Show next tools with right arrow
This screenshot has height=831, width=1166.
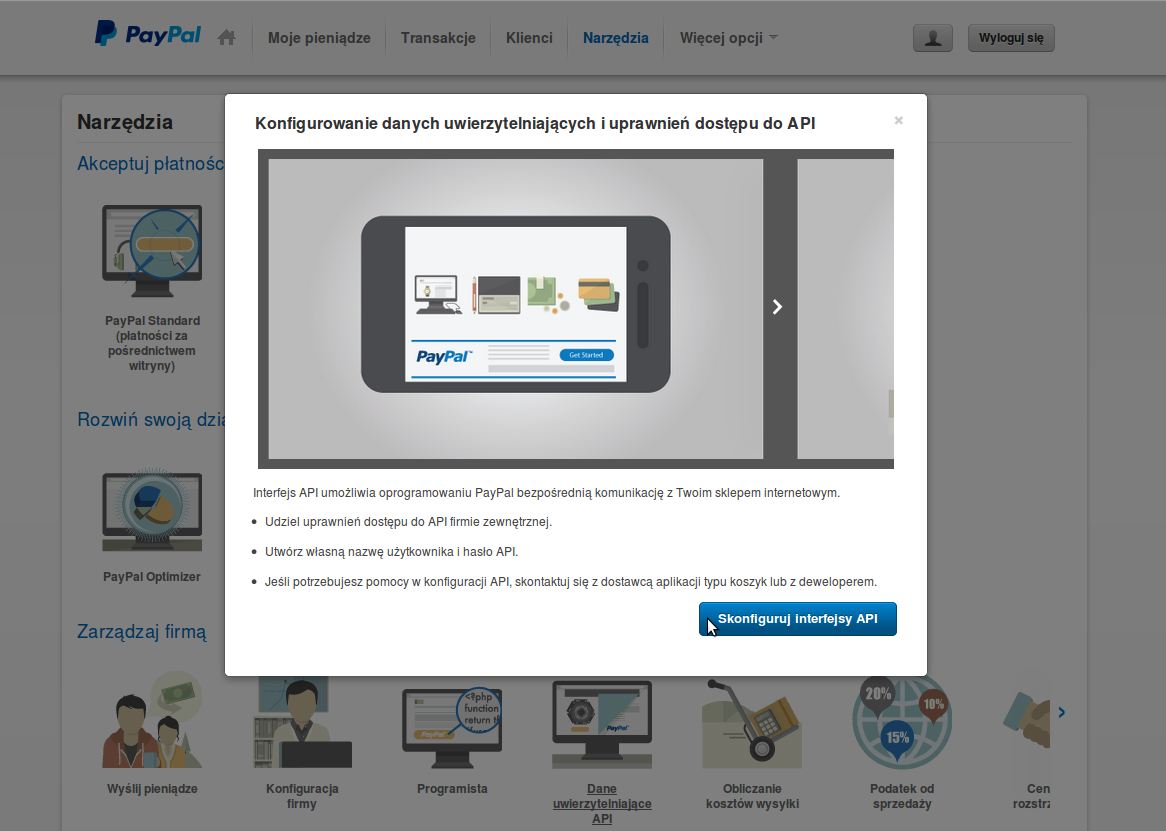coord(1061,713)
